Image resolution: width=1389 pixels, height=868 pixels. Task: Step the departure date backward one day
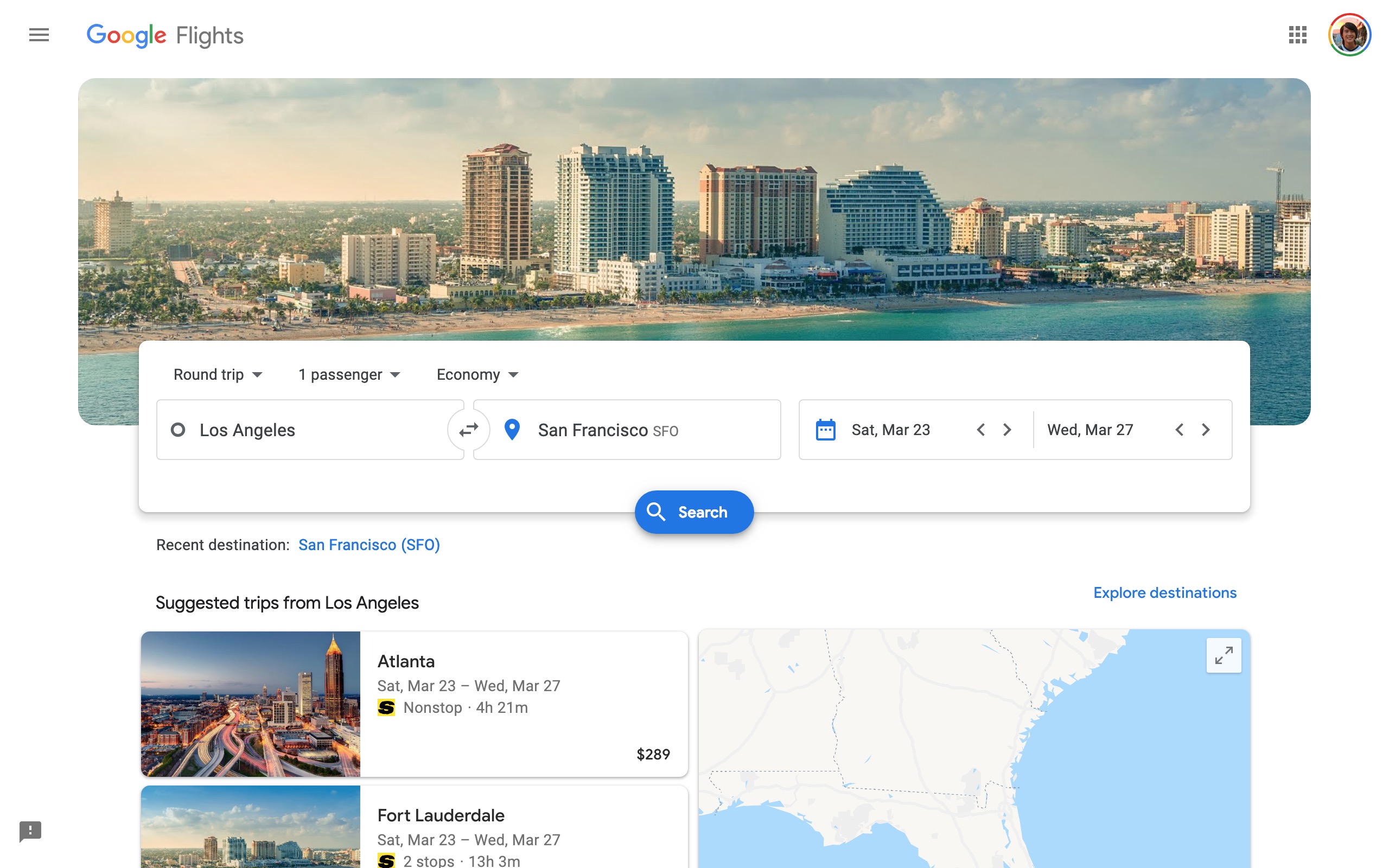[x=980, y=429]
